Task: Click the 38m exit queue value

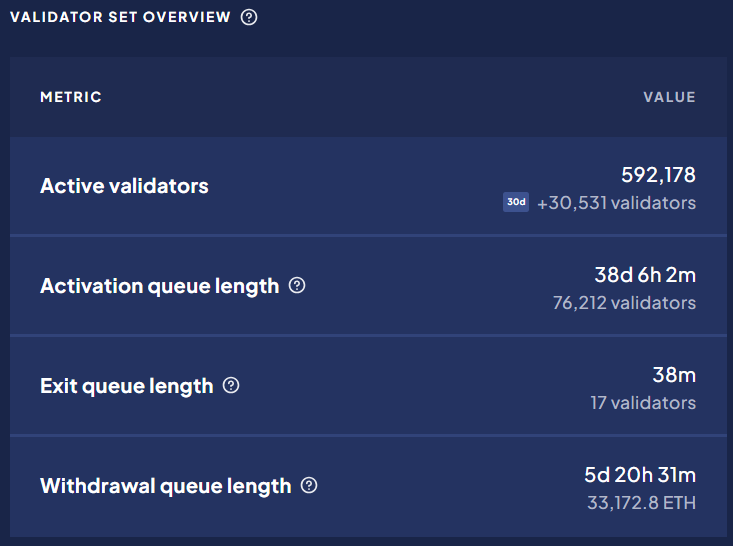Action: tap(674, 375)
